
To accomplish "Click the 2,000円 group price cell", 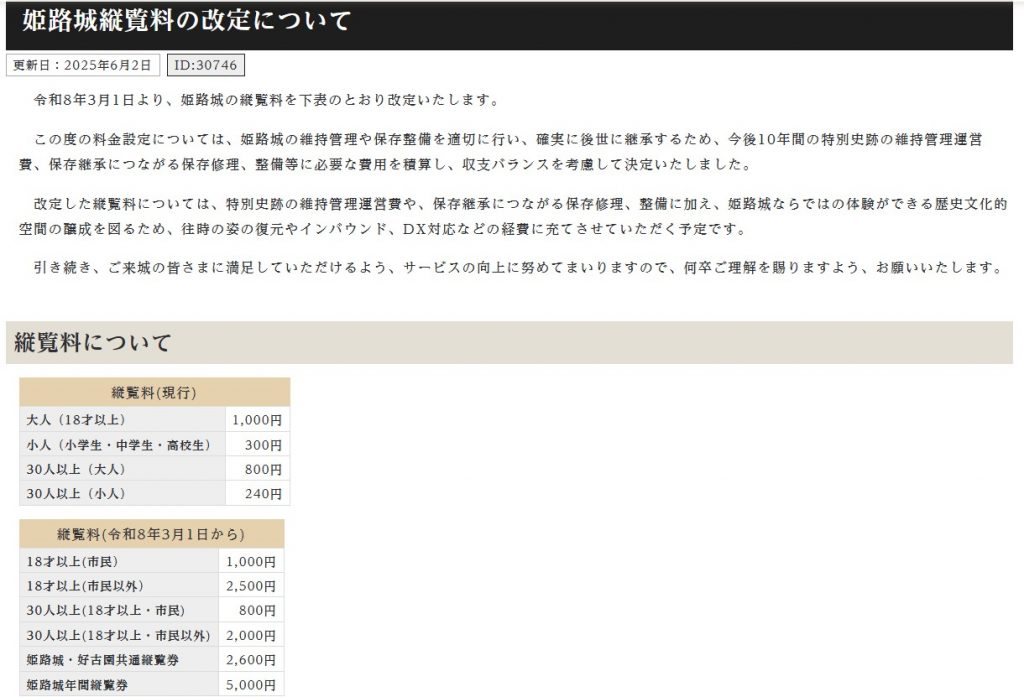I will (251, 635).
